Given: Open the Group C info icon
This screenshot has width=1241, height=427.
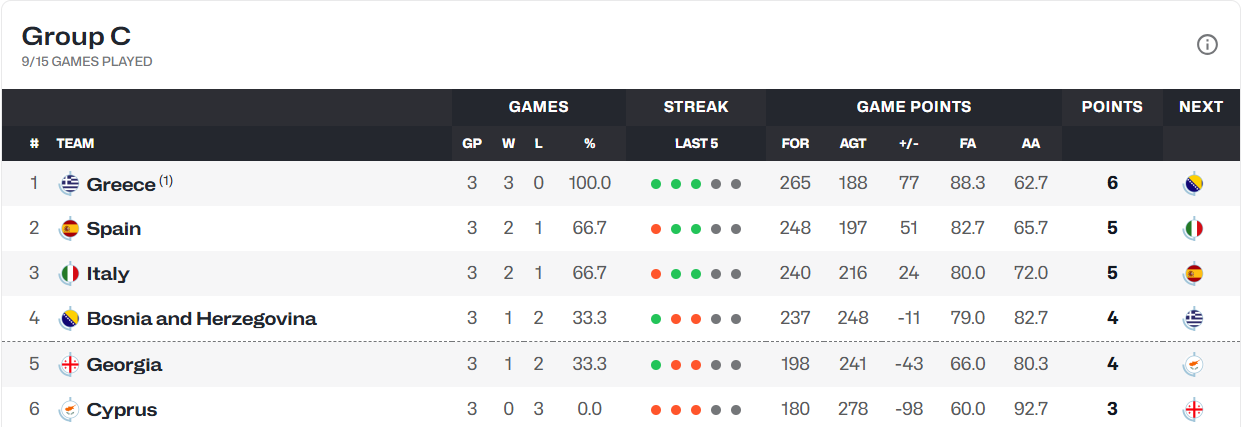Looking at the screenshot, I should [1207, 44].
